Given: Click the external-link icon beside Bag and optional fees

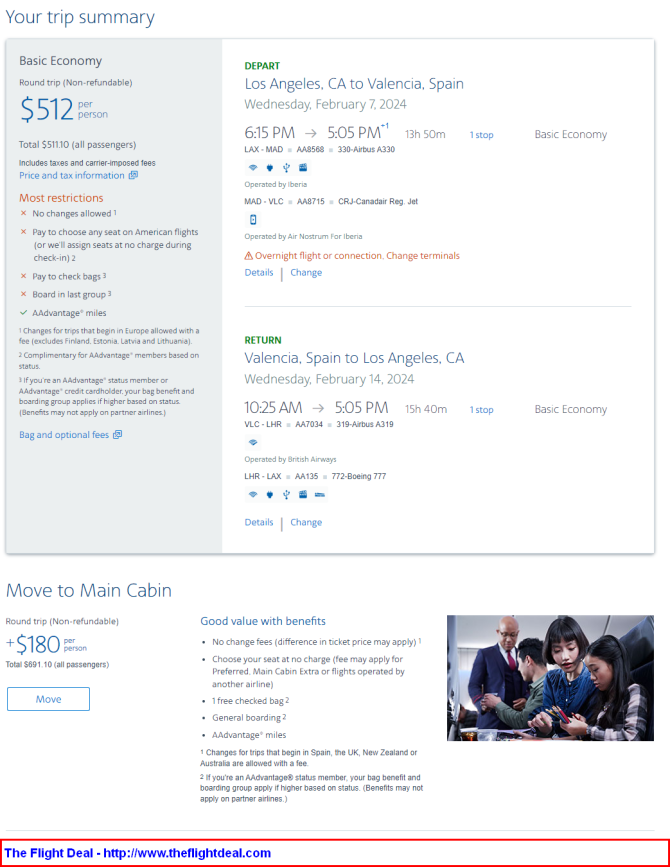Looking at the screenshot, I should [118, 435].
